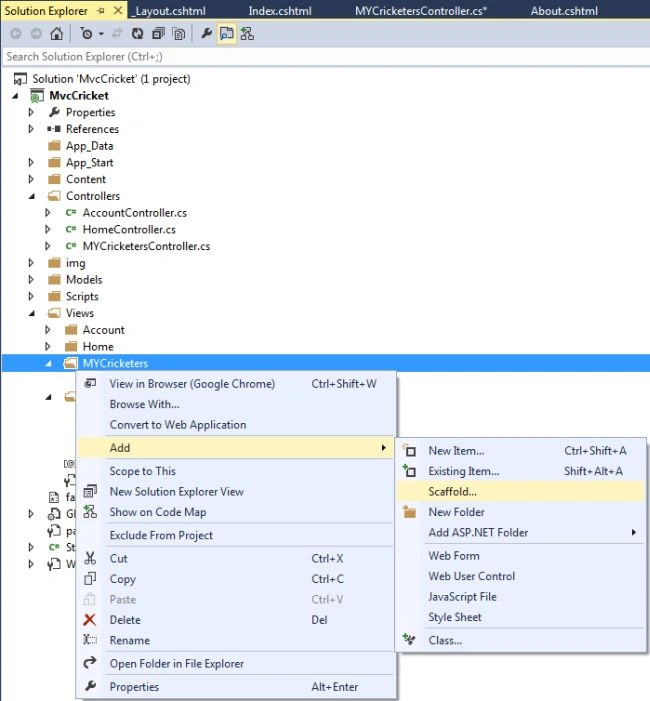Viewport: 650px width, 701px height.
Task: Click the Properties wrench toolbar icon
Action: pos(206,33)
